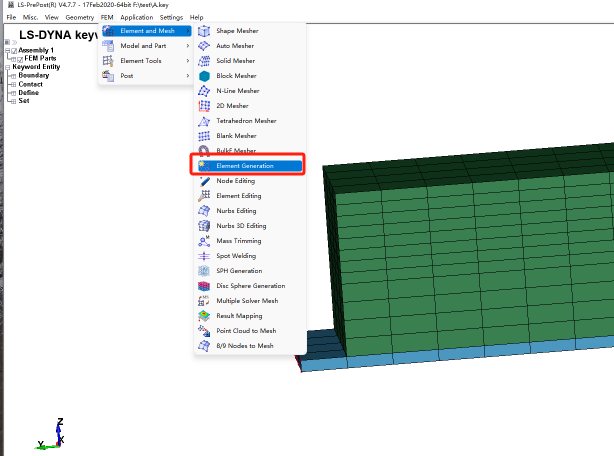Choose Element Generation from submenu

[250, 166]
